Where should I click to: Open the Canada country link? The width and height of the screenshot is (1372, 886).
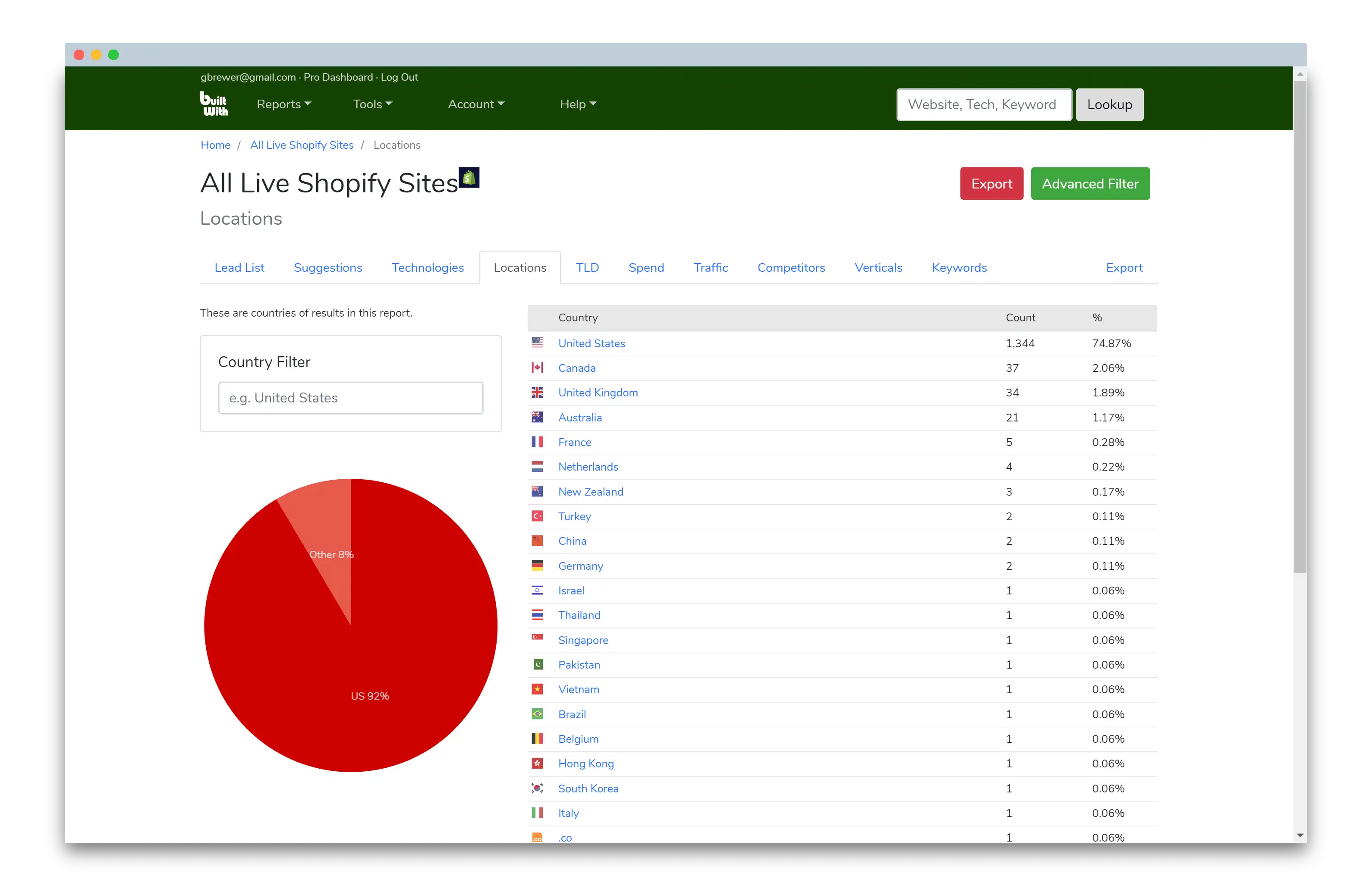click(x=576, y=368)
